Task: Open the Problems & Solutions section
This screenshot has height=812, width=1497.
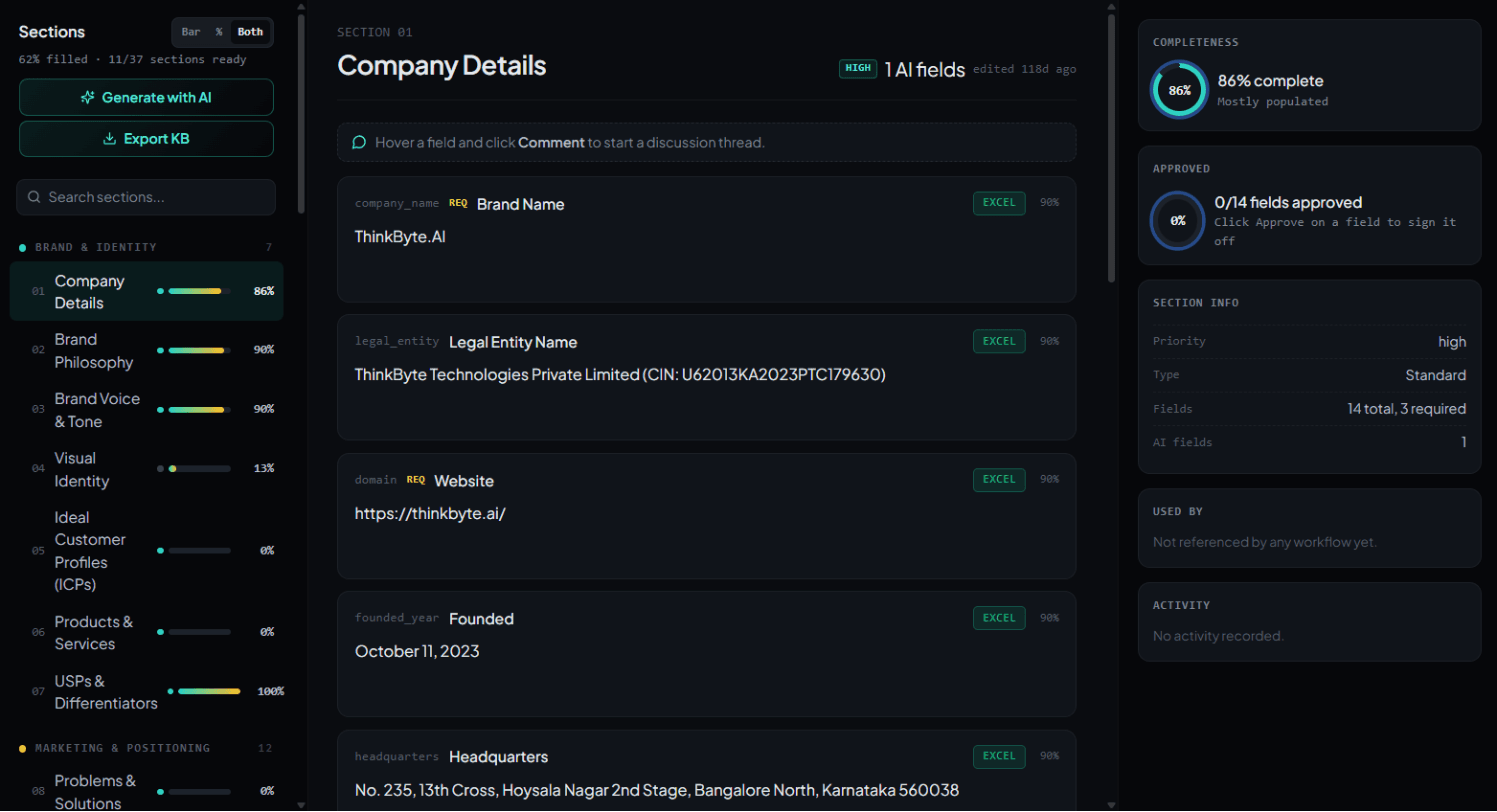Action: coord(146,791)
